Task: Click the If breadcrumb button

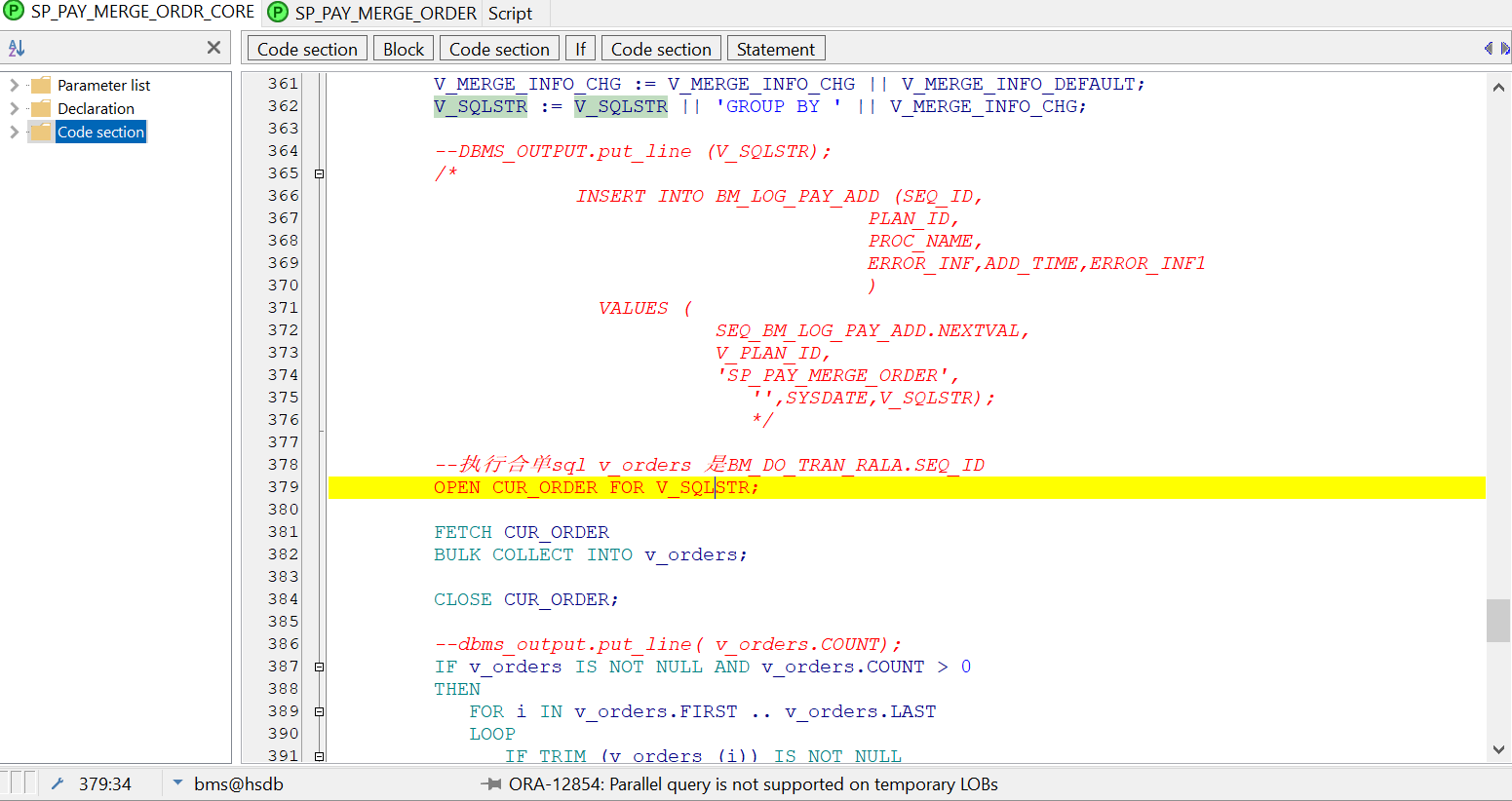Action: tap(580, 49)
